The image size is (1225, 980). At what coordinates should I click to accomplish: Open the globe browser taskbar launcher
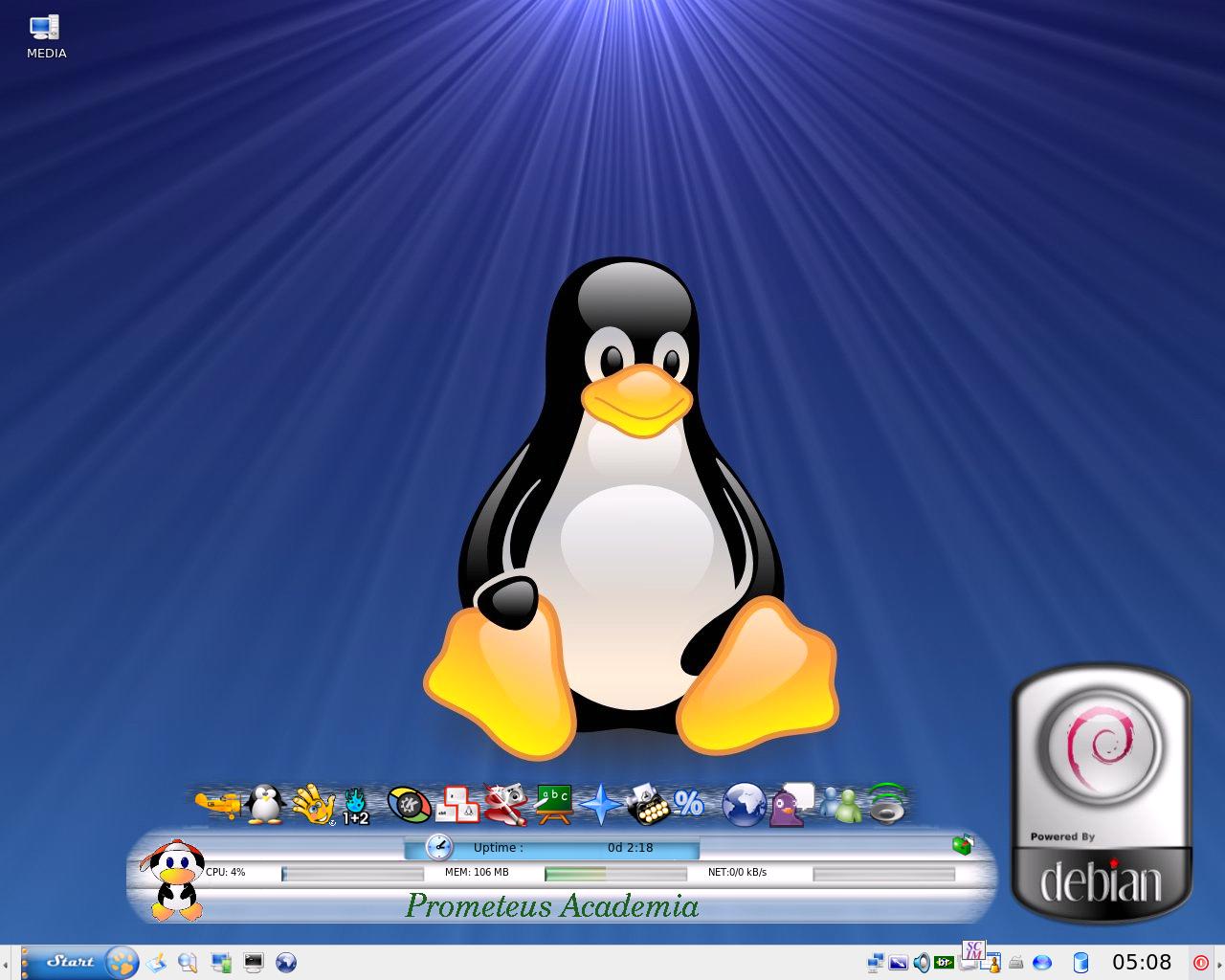pos(286,963)
